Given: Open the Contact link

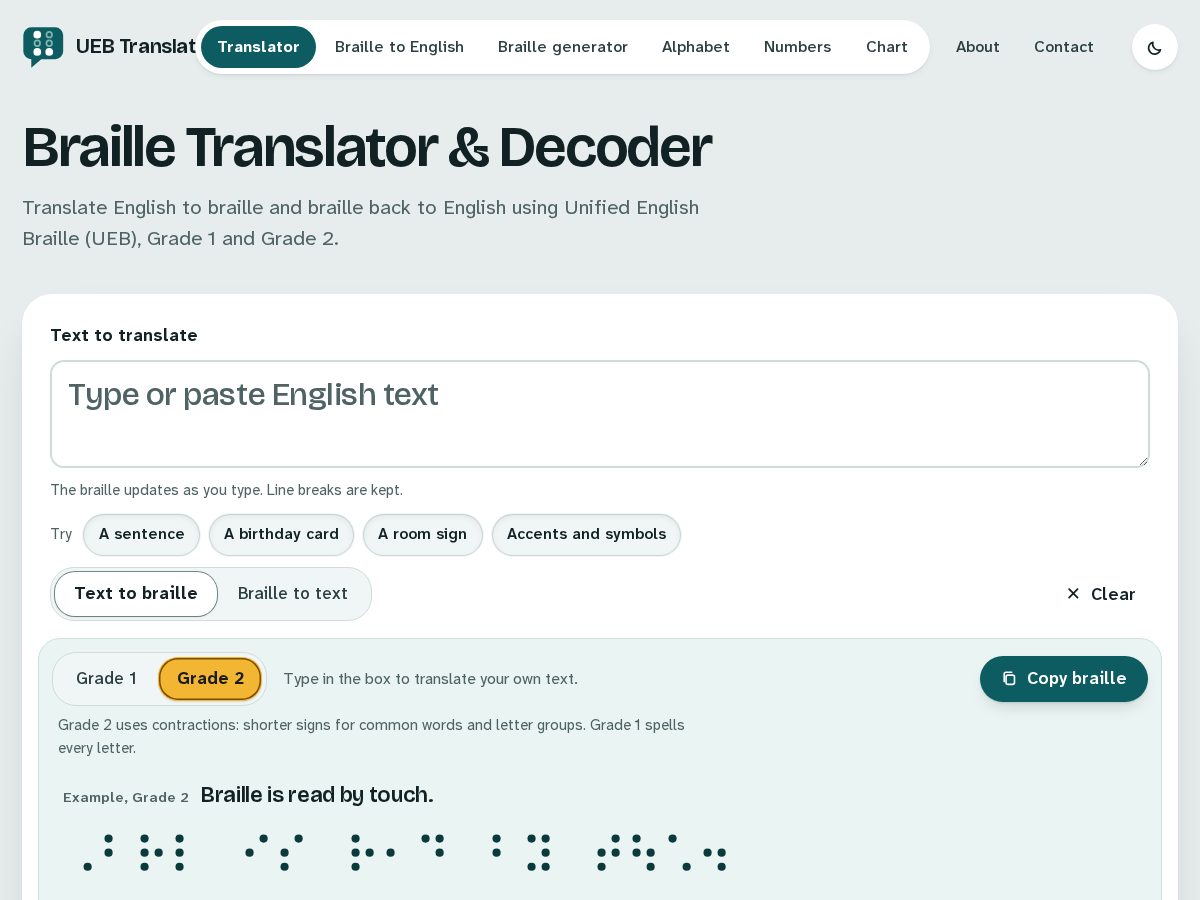Looking at the screenshot, I should (x=1064, y=47).
